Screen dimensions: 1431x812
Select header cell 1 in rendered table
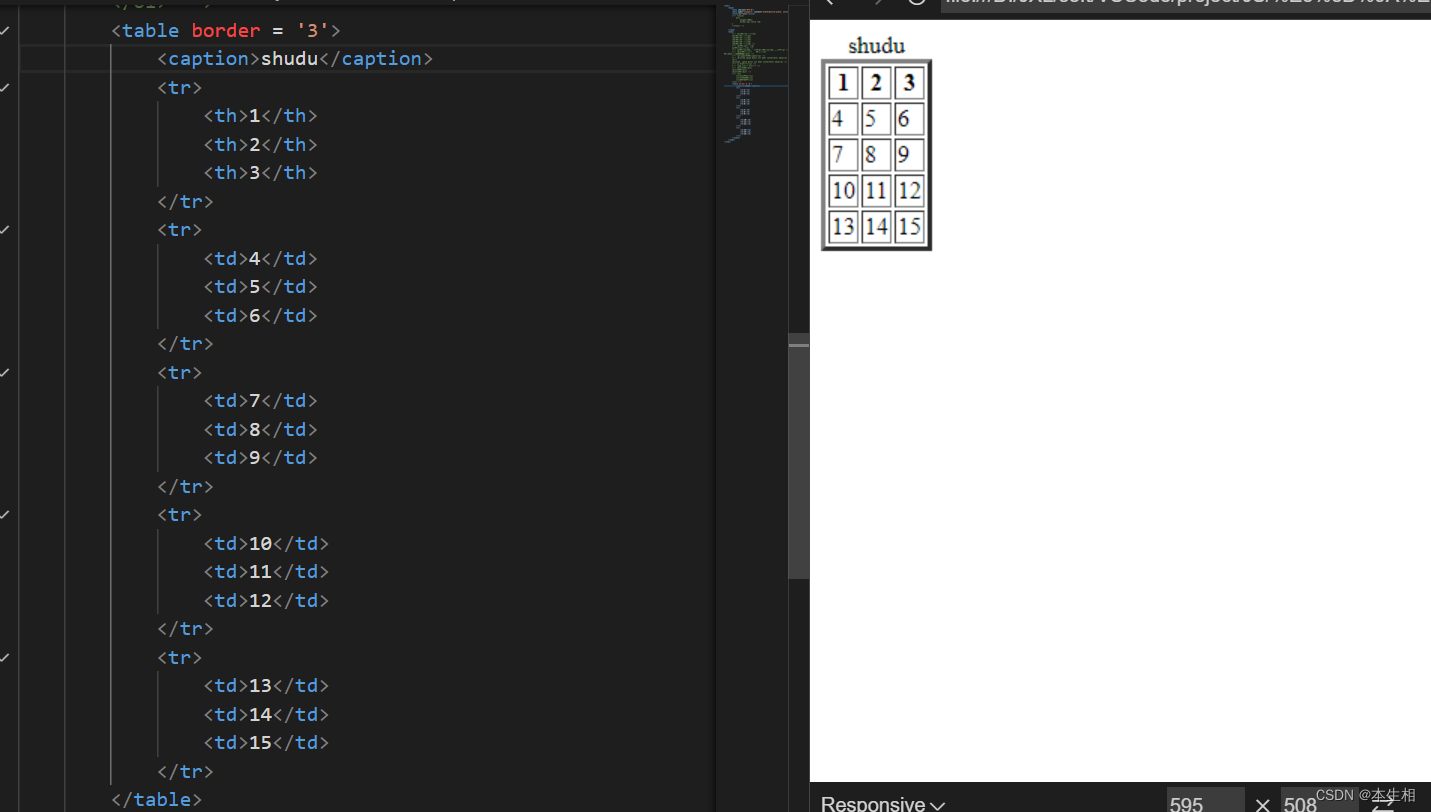point(843,83)
